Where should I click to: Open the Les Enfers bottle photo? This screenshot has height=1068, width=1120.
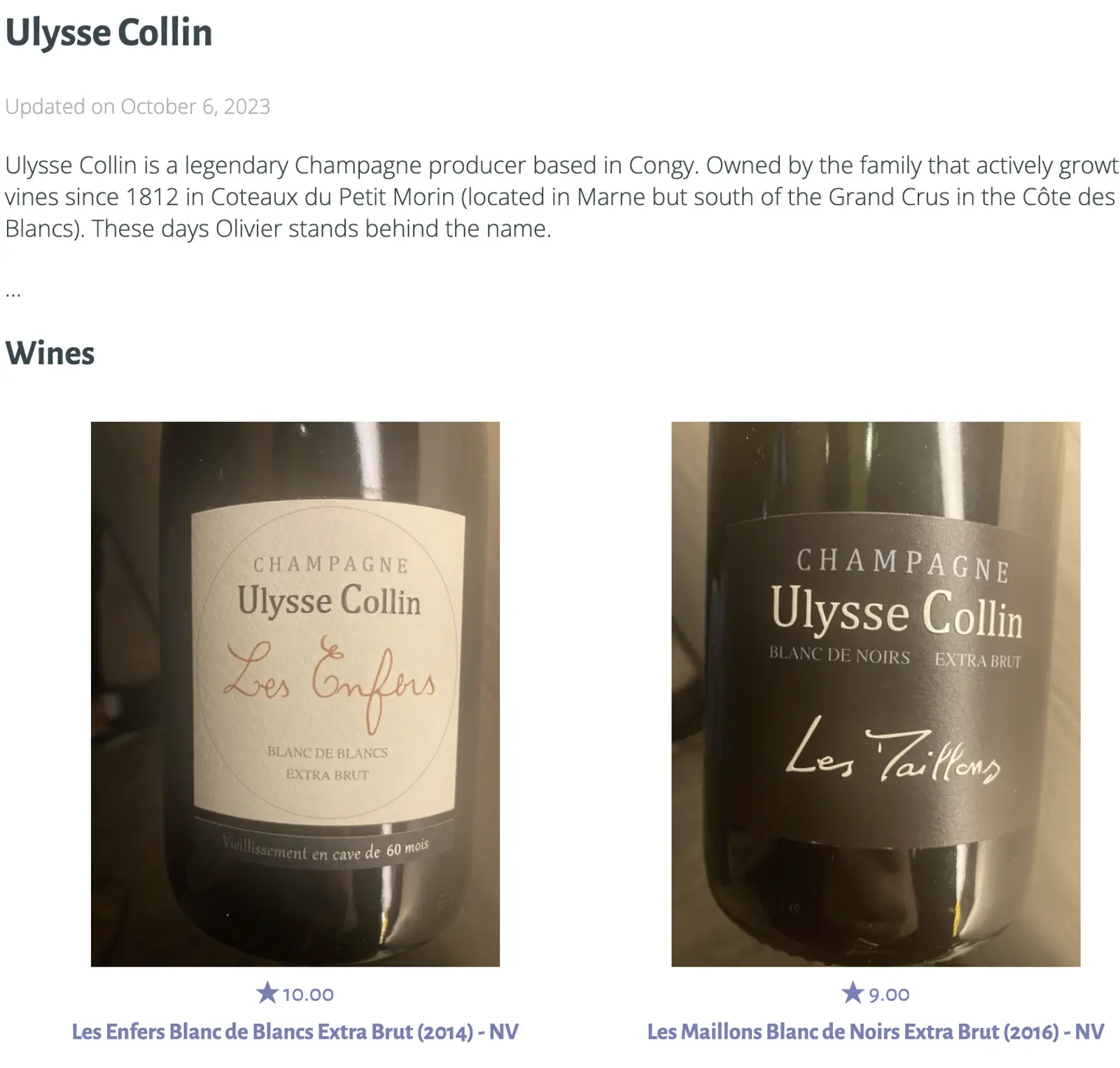coord(295,694)
